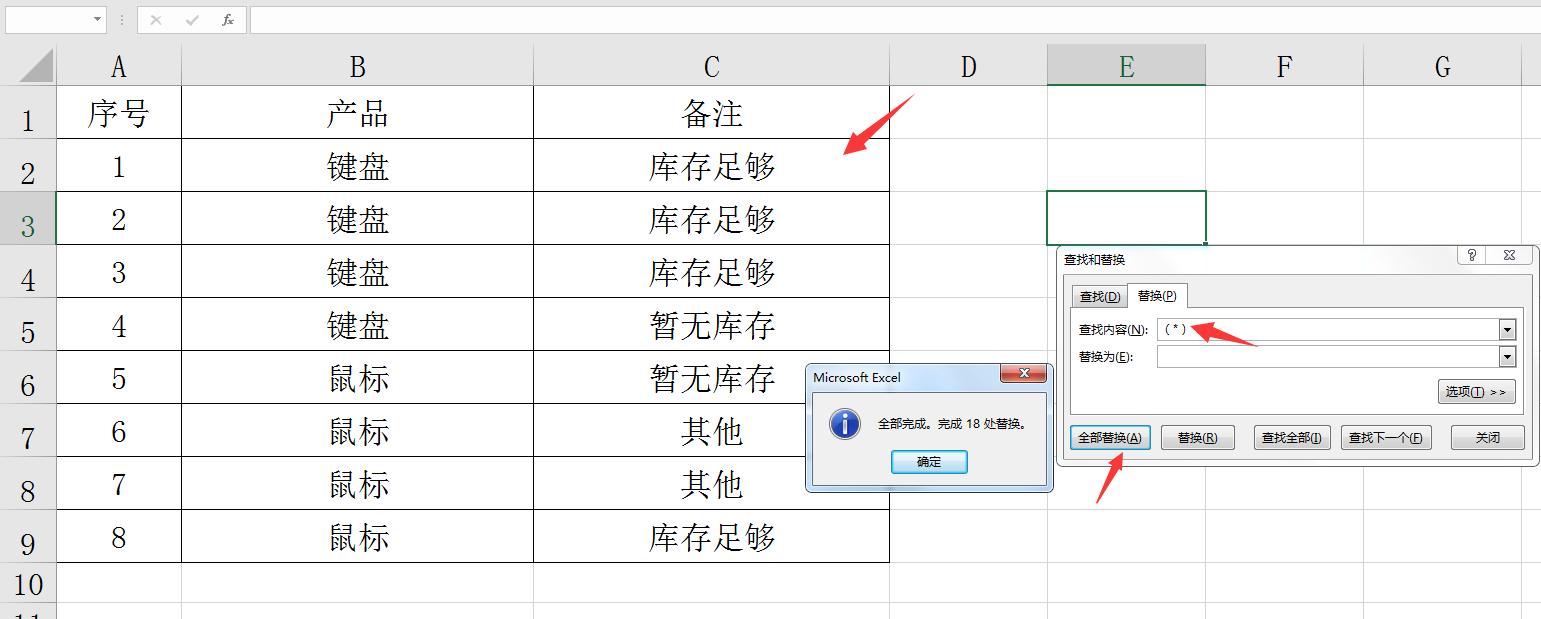This screenshot has width=1541, height=619.
Task: Click 确定 to dismiss the replacement message
Action: click(x=928, y=462)
